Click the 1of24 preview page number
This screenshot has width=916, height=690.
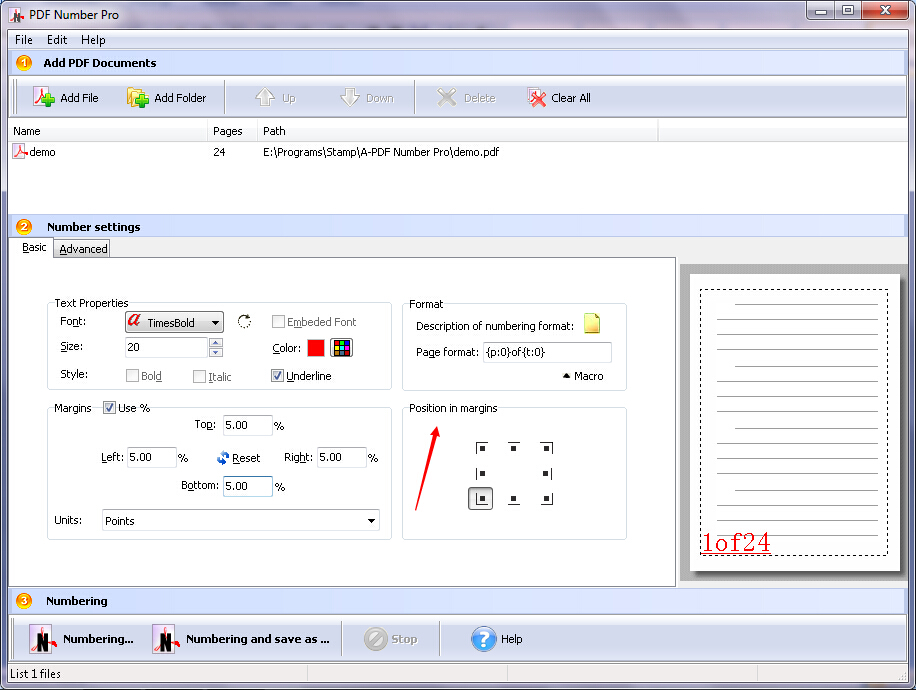[735, 543]
